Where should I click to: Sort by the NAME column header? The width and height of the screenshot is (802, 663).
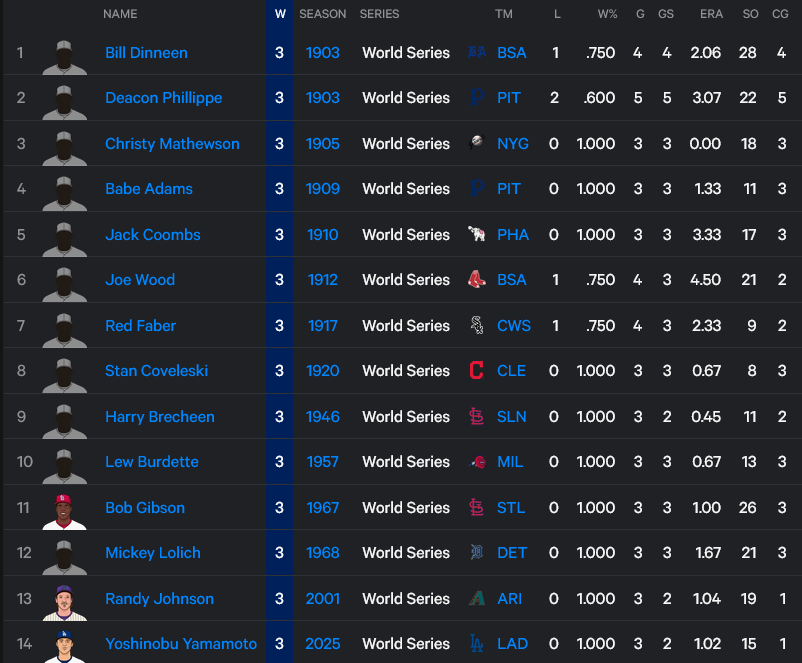(120, 14)
